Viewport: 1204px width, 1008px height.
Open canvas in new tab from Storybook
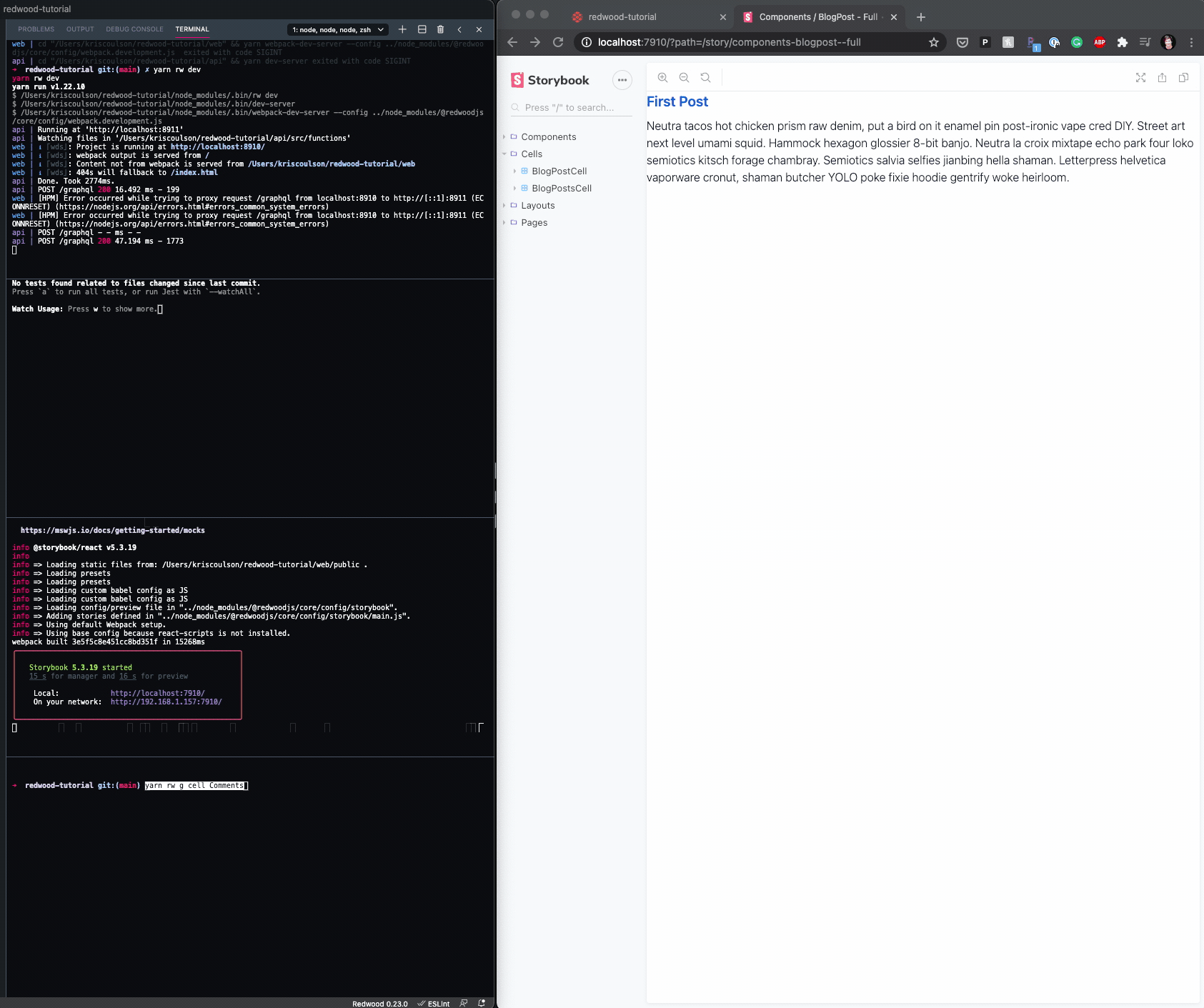pos(1163,77)
